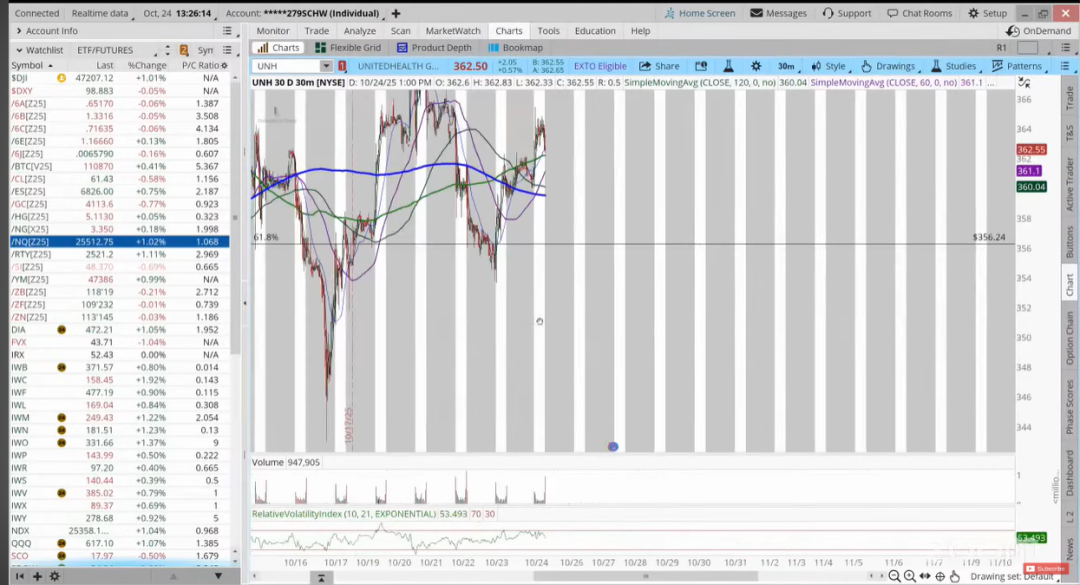Open Watchlist section menu icon
This screenshot has height=585, width=1080.
click(227, 50)
